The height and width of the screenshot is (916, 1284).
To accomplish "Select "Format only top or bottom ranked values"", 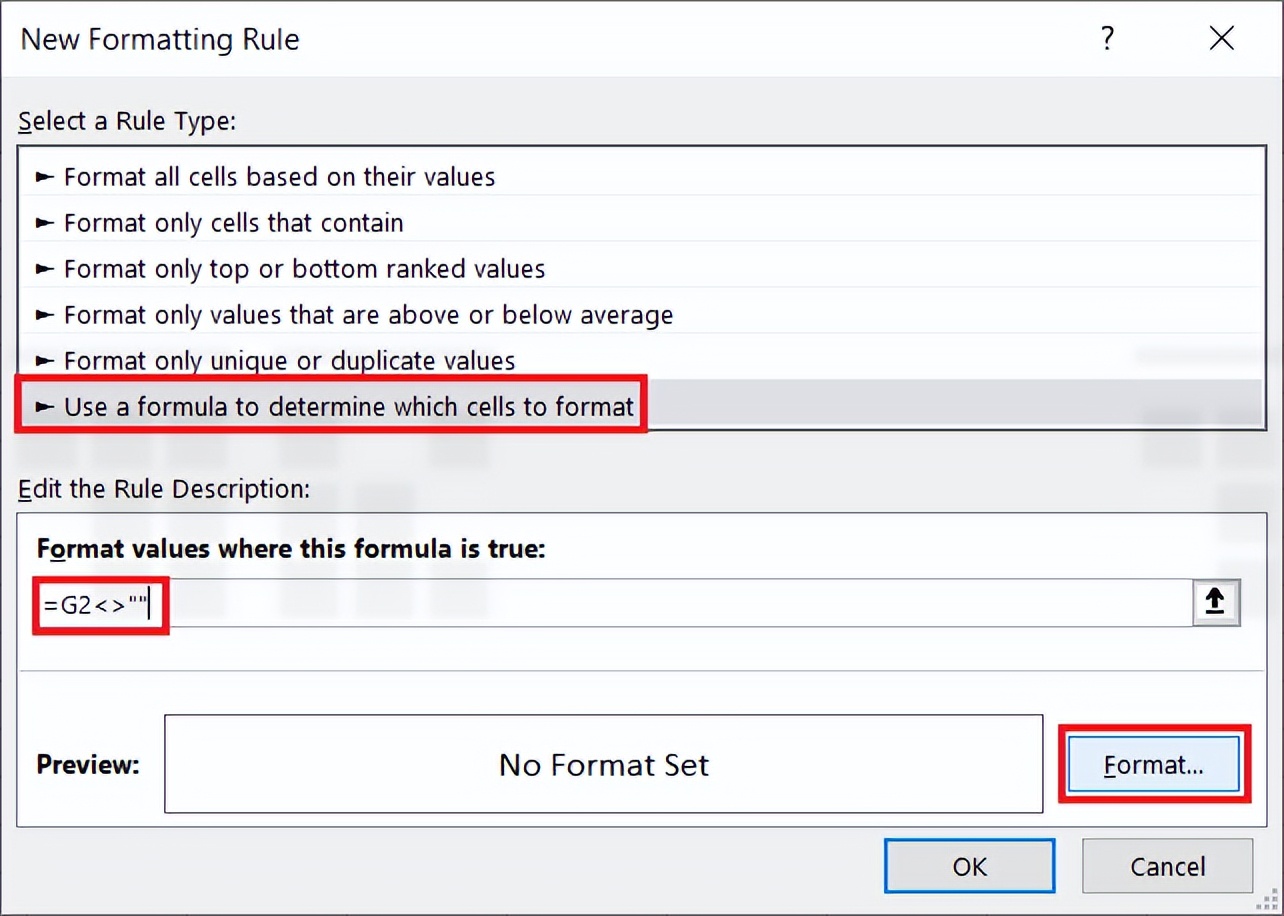I will tap(305, 269).
